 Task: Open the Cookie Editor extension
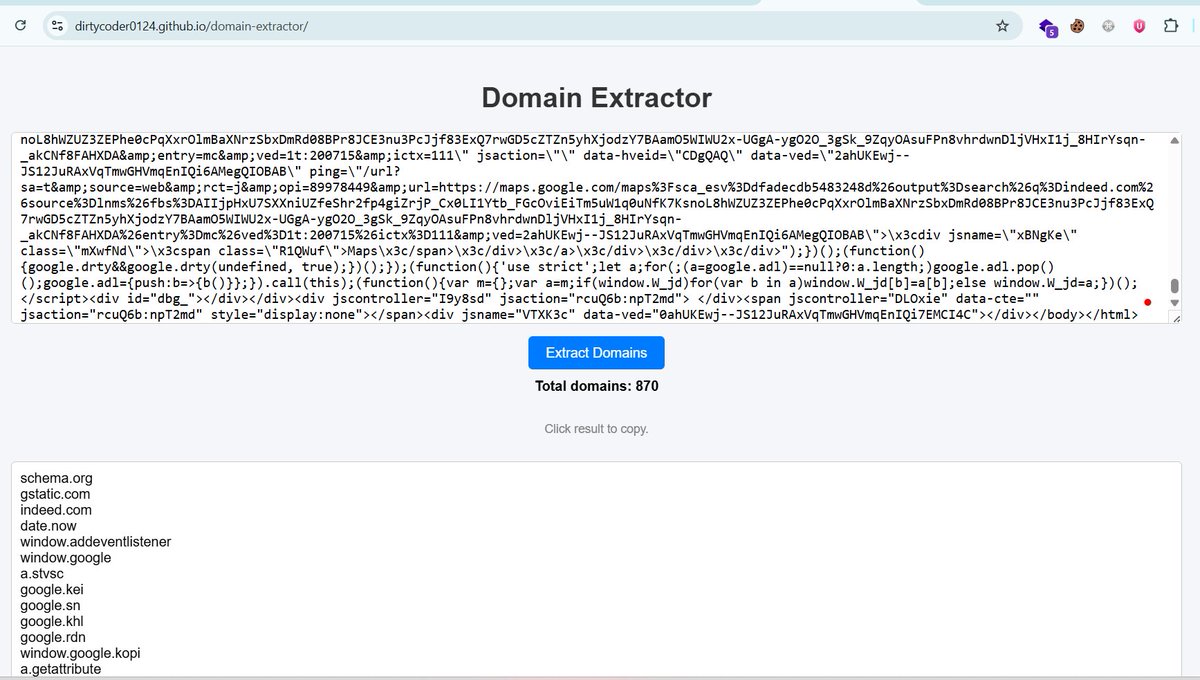(1077, 27)
